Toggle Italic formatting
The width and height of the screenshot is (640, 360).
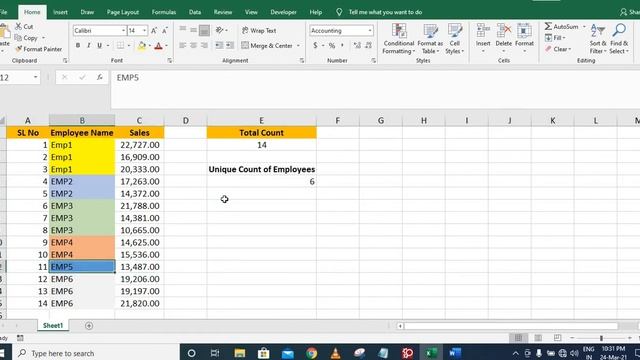89,46
